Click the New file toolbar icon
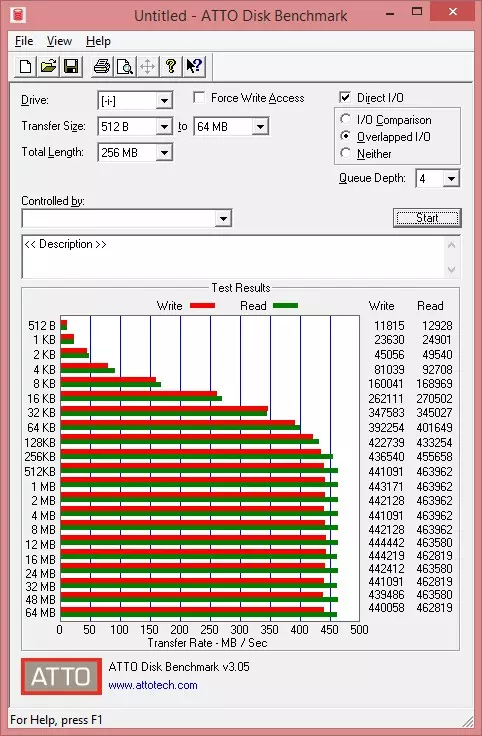The width and height of the screenshot is (482, 736). tap(25, 66)
